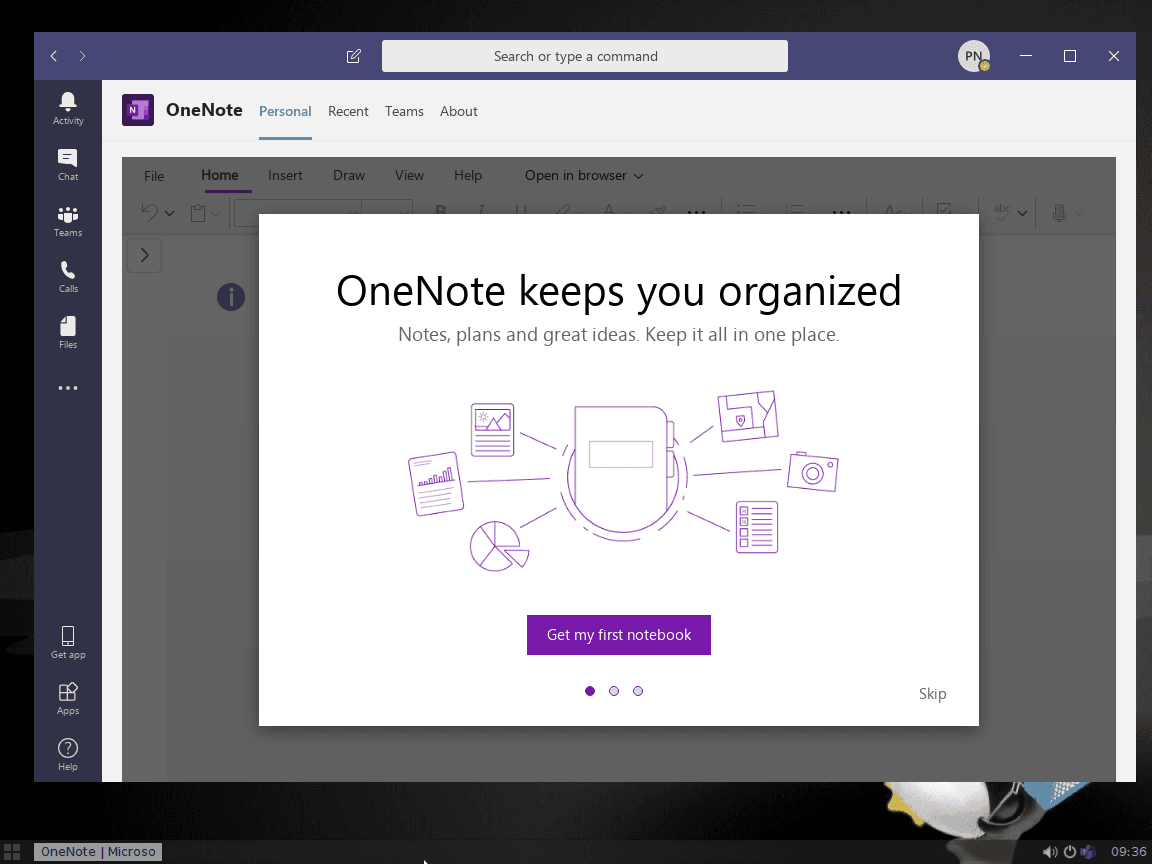Open Apps from the sidebar
The width and height of the screenshot is (1152, 864).
point(67,696)
